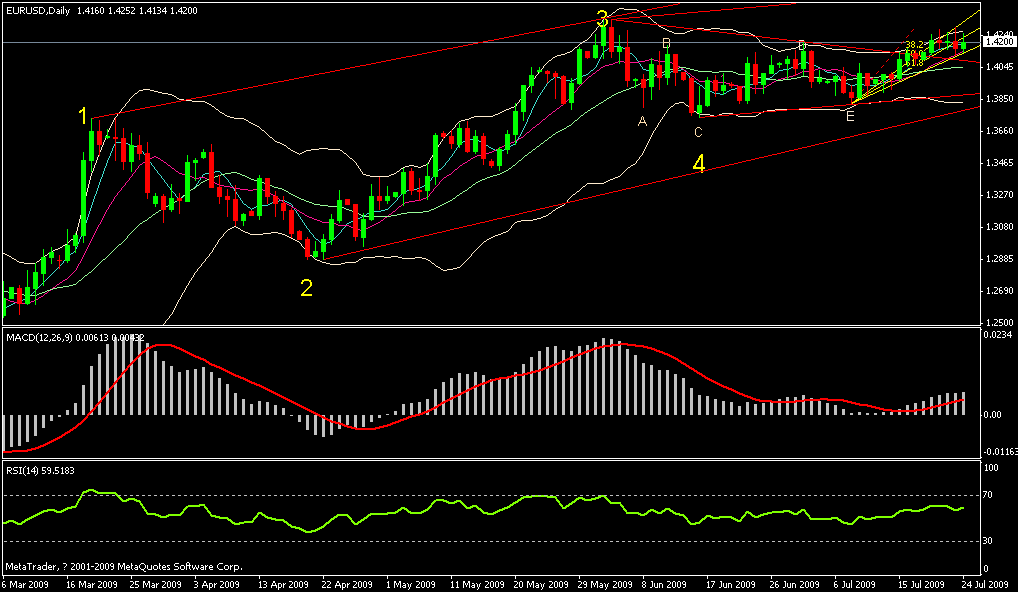The image size is (1018, 592).
Task: Click the -0.01163 MACD scale value
Action: point(999,450)
